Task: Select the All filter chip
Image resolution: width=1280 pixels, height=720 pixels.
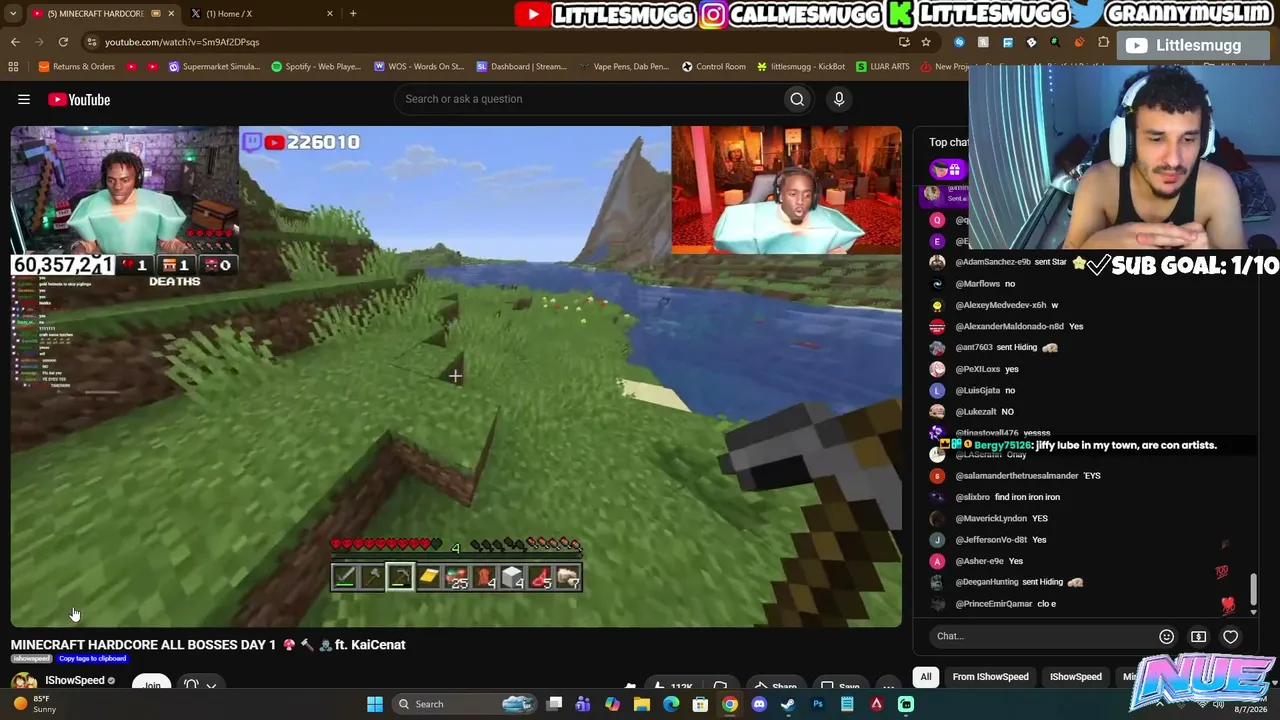Action: click(926, 677)
